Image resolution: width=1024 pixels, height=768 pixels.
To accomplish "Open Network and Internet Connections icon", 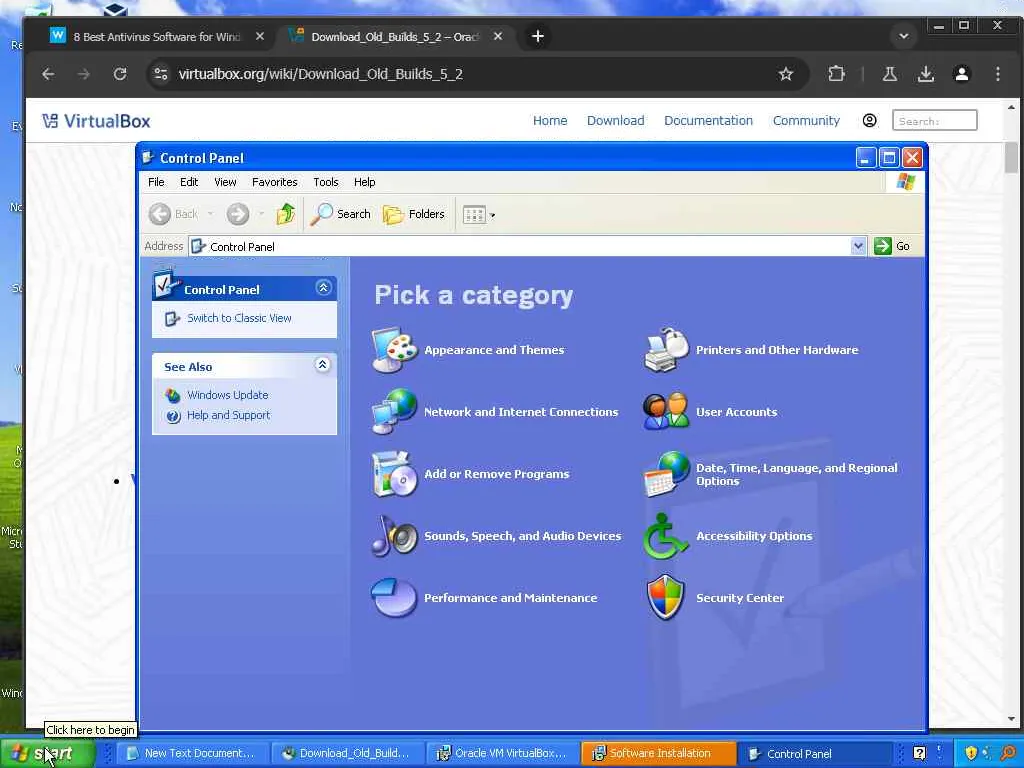I will (x=394, y=411).
